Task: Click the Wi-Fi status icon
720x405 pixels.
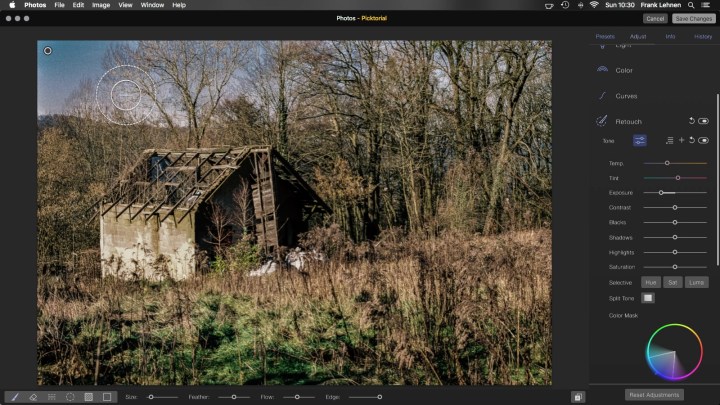Action: point(594,5)
